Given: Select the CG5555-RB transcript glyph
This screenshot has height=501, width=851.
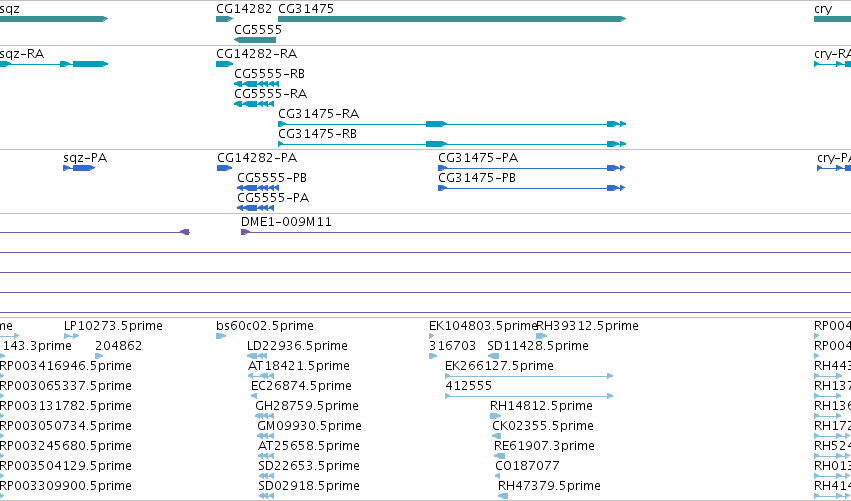Looking at the screenshot, I should click(x=256, y=84).
